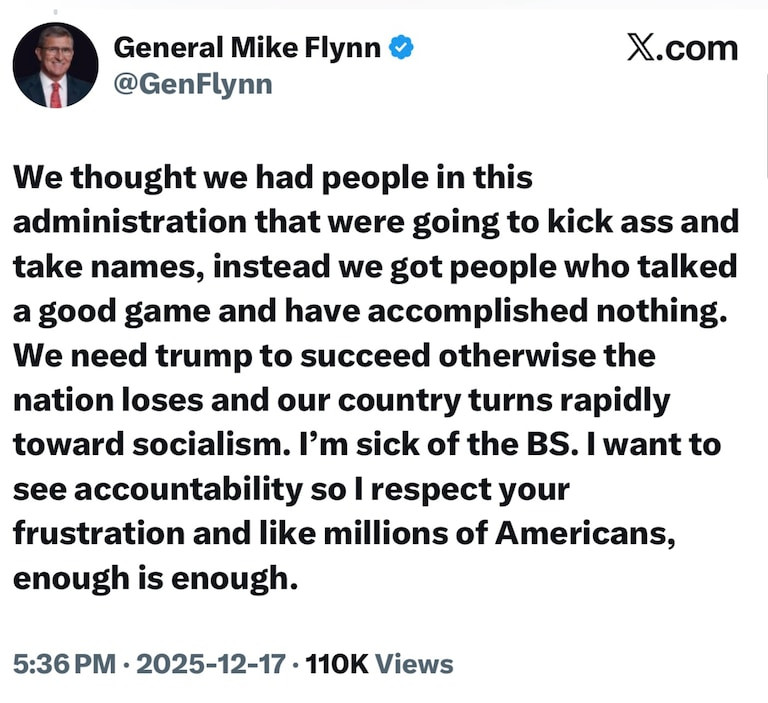Click the X logo in the corner

(644, 48)
